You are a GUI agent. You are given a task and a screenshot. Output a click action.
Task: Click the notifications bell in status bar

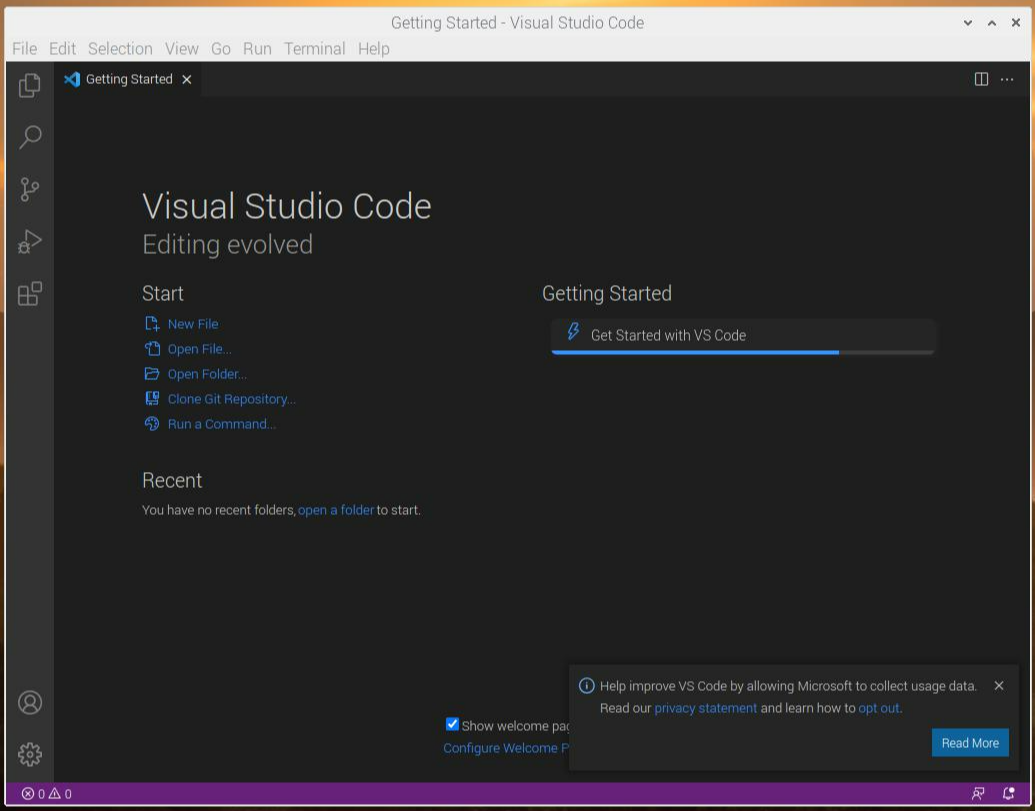point(1008,794)
